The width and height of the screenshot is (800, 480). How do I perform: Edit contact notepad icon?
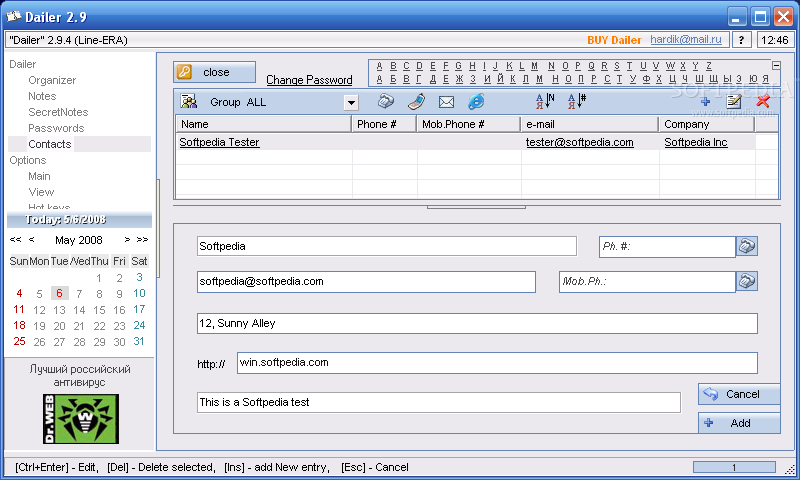pyautogui.click(x=734, y=101)
